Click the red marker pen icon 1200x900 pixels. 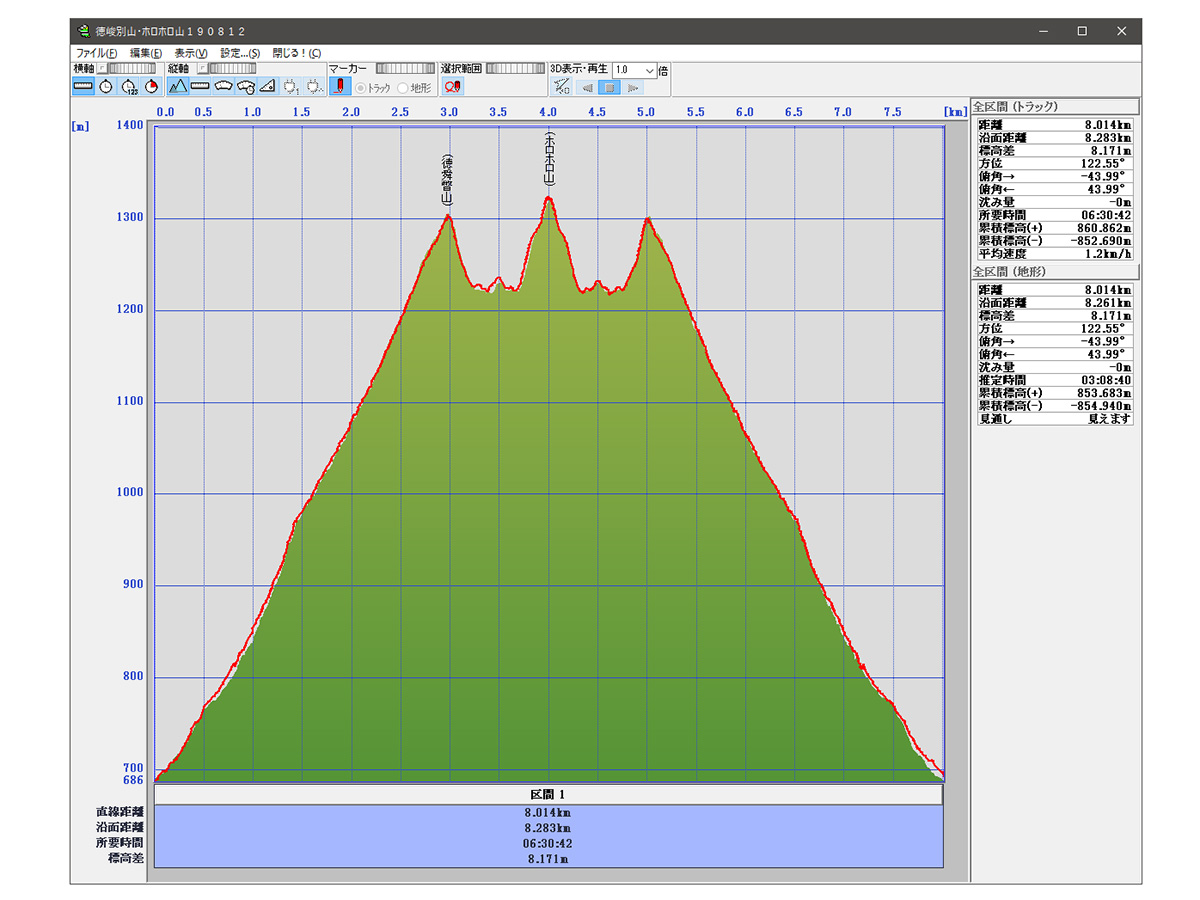pyautogui.click(x=340, y=87)
